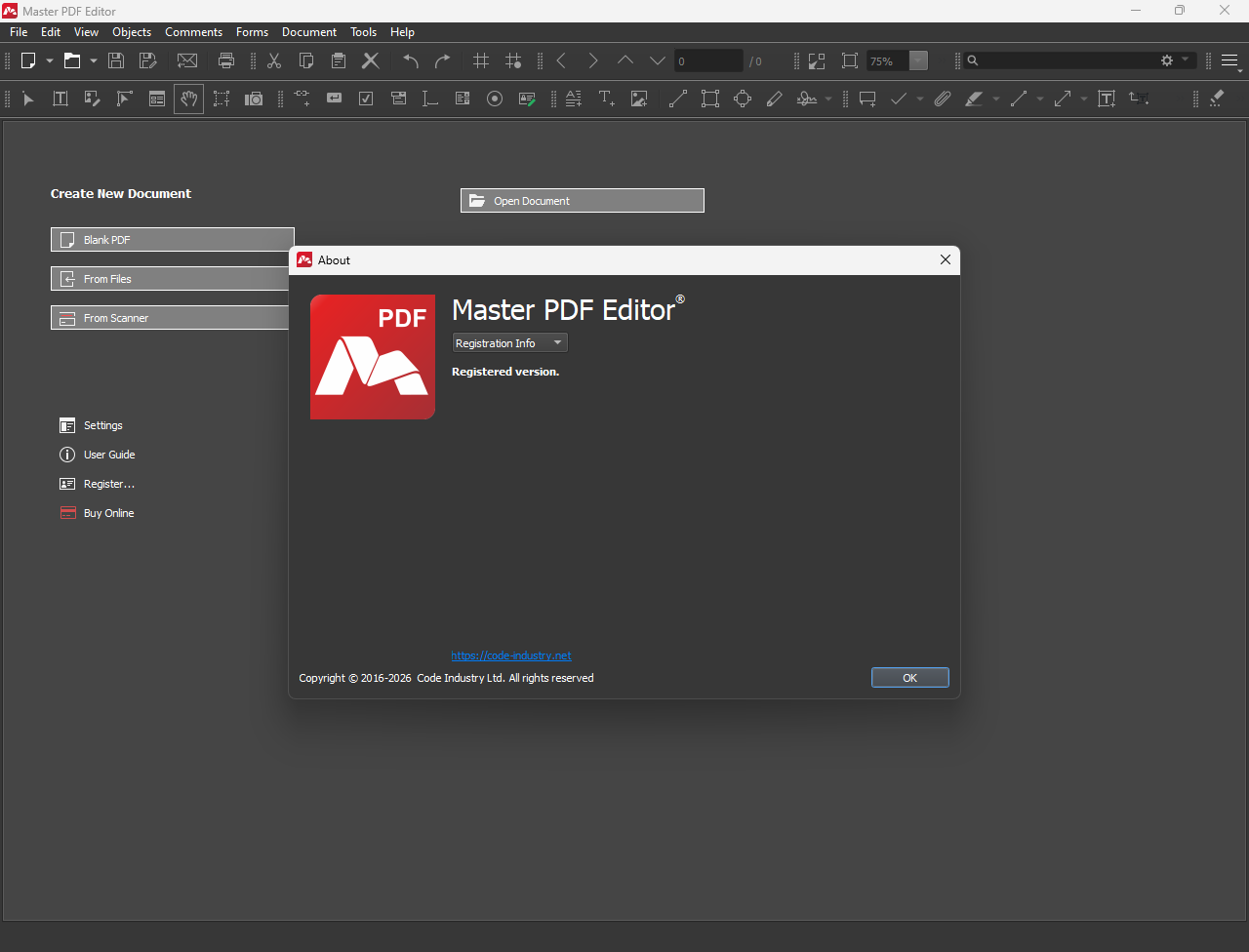Select the Snapshot camera tool
Image resolution: width=1249 pixels, height=952 pixels.
click(254, 99)
